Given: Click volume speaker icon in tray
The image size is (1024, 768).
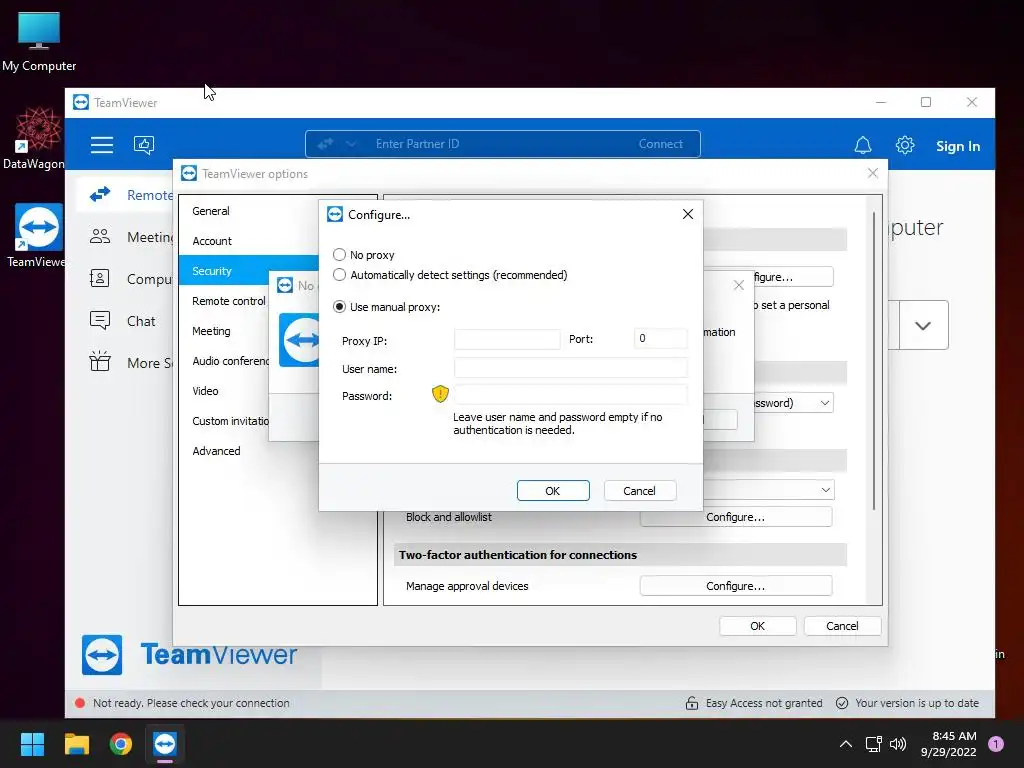Looking at the screenshot, I should tap(898, 744).
